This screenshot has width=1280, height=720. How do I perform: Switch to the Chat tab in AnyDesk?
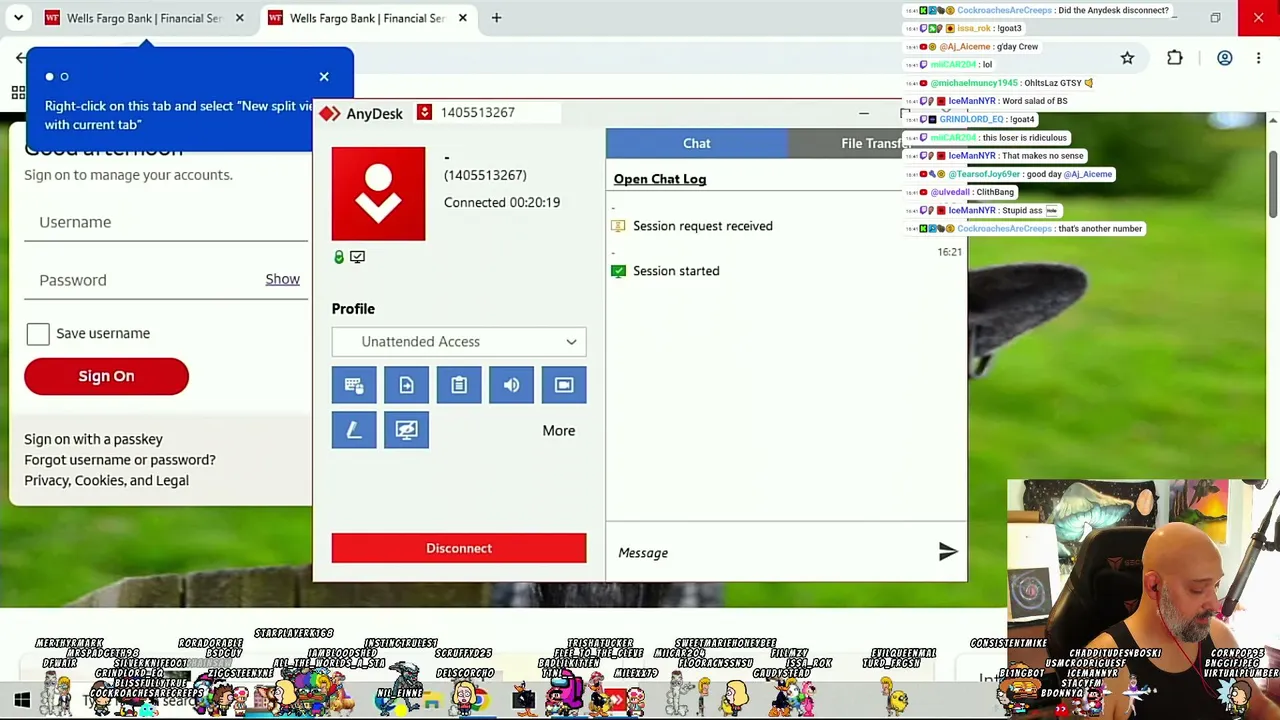tap(697, 143)
